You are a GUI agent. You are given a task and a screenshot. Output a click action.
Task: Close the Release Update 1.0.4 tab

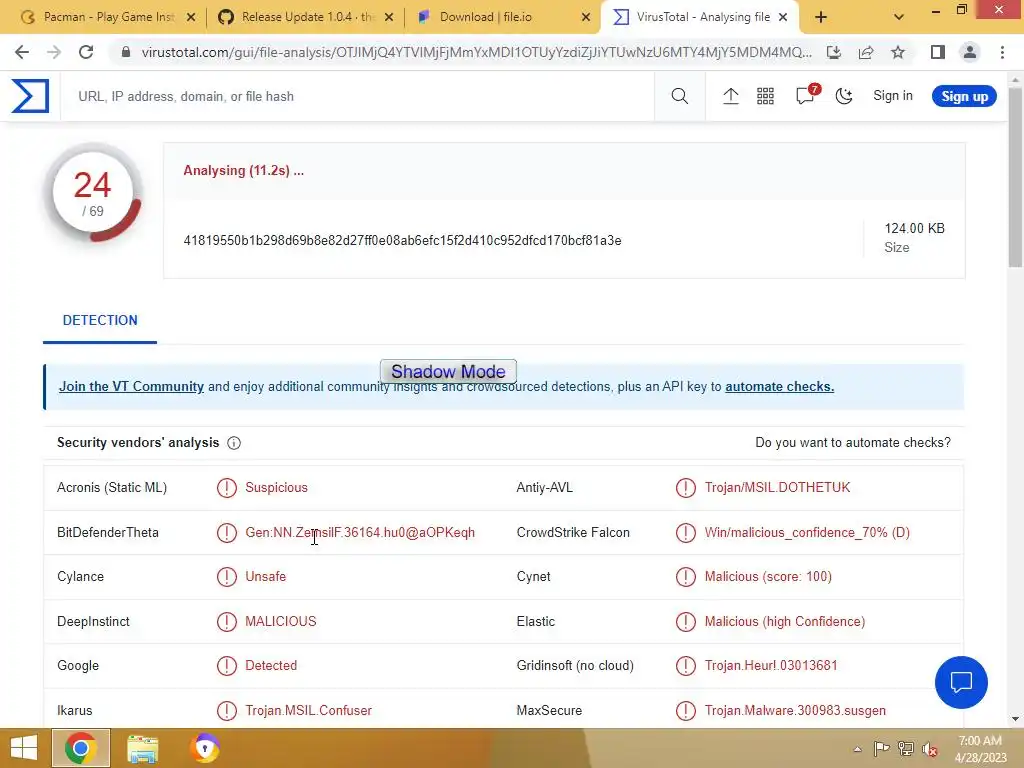(389, 18)
